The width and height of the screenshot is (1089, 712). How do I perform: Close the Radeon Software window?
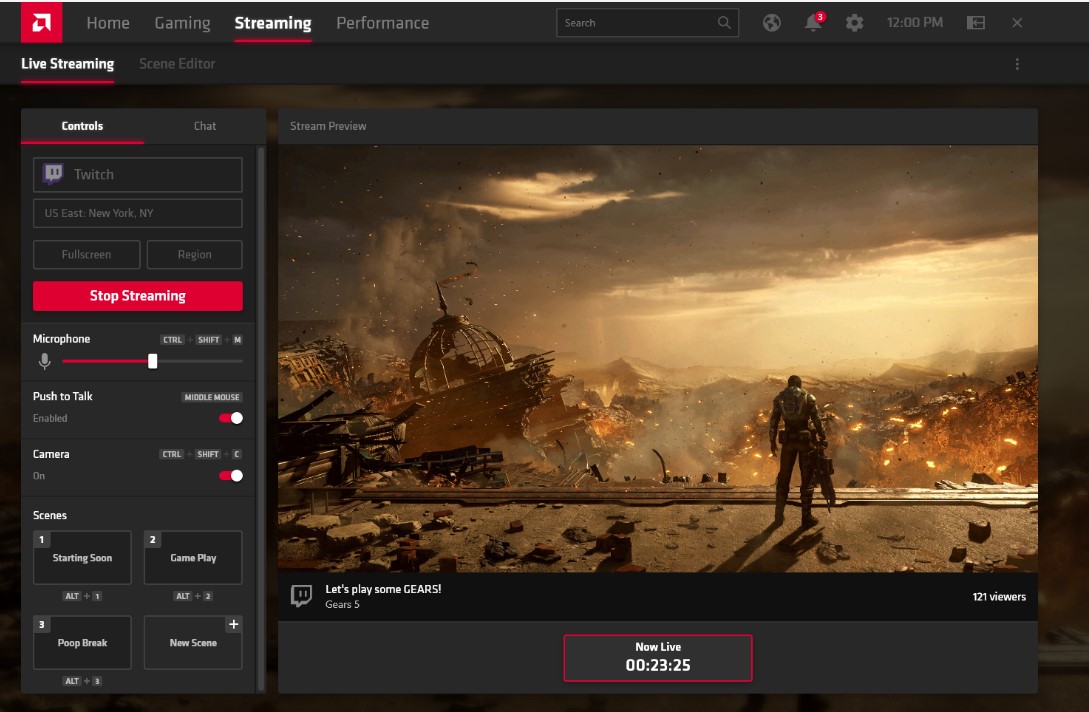point(1017,23)
